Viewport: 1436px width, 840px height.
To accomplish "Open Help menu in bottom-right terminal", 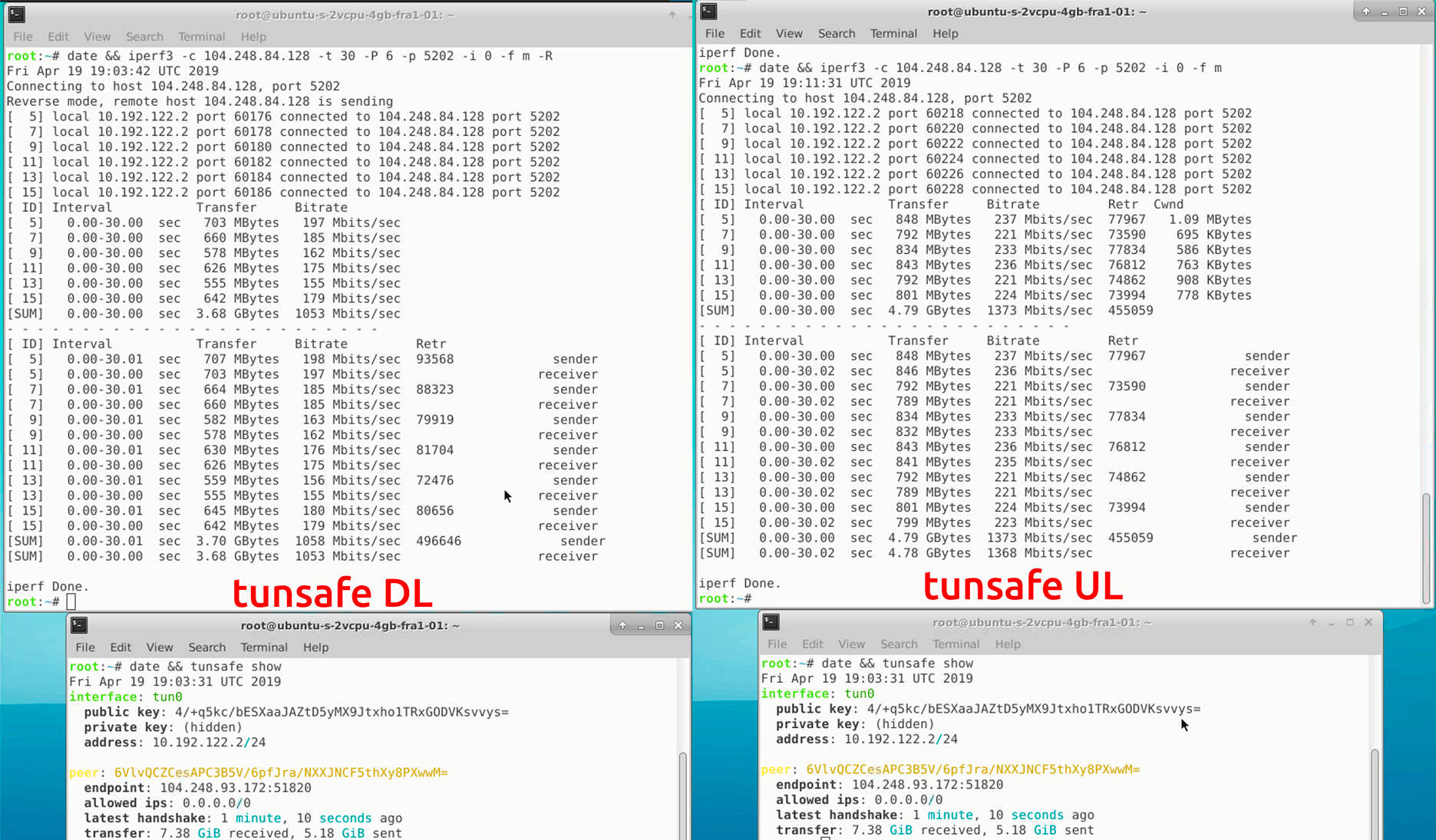I will 1008,644.
